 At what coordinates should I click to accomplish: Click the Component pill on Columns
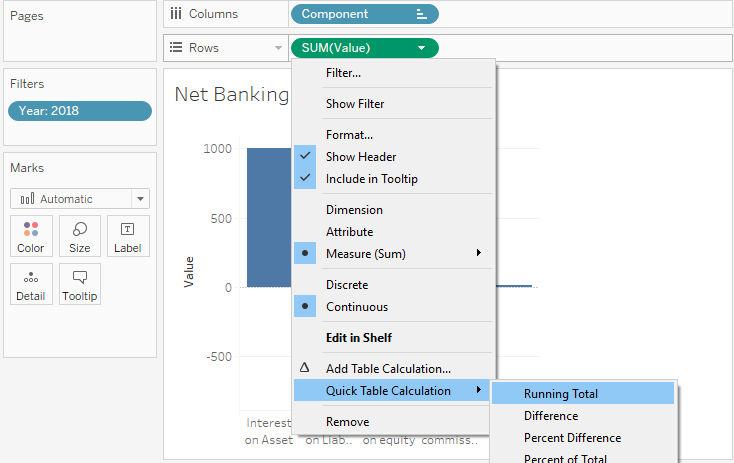tap(365, 14)
